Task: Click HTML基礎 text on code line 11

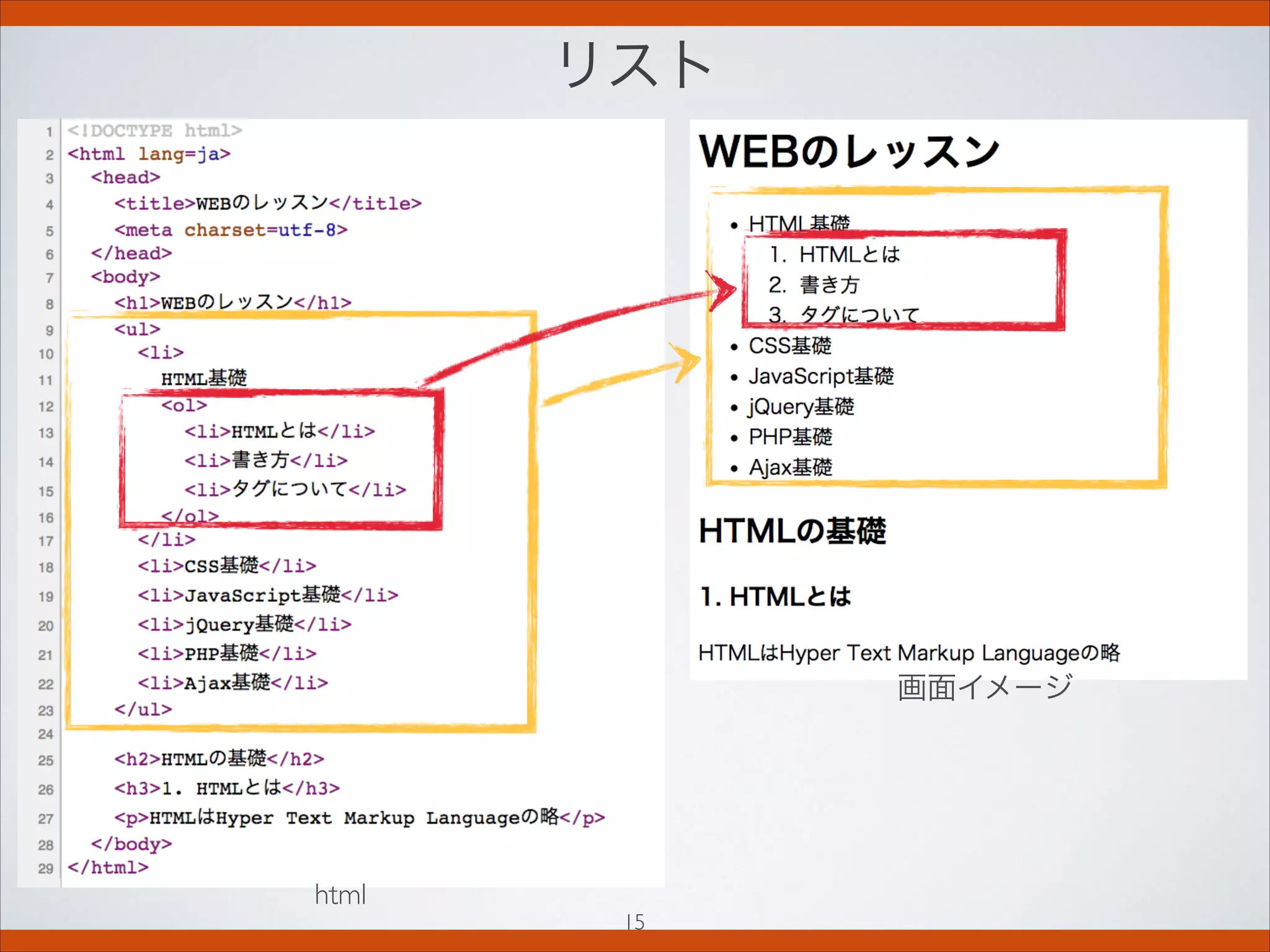Action: tap(204, 378)
